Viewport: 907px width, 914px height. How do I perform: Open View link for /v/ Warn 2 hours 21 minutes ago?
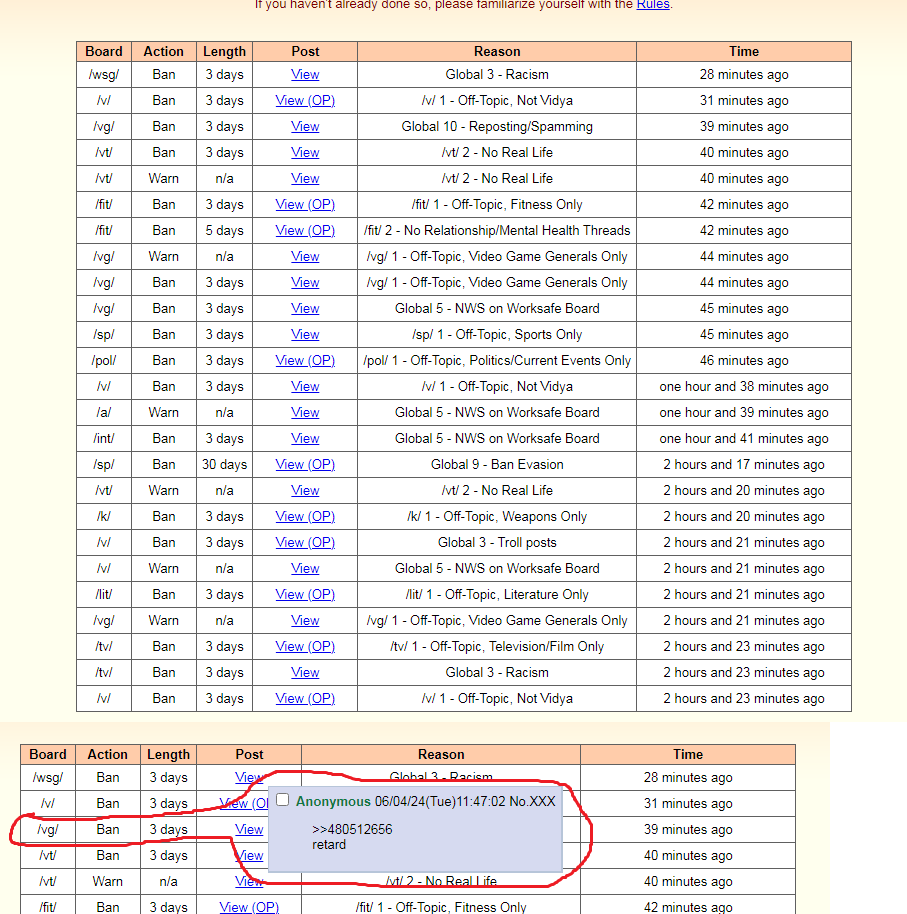tap(305, 568)
